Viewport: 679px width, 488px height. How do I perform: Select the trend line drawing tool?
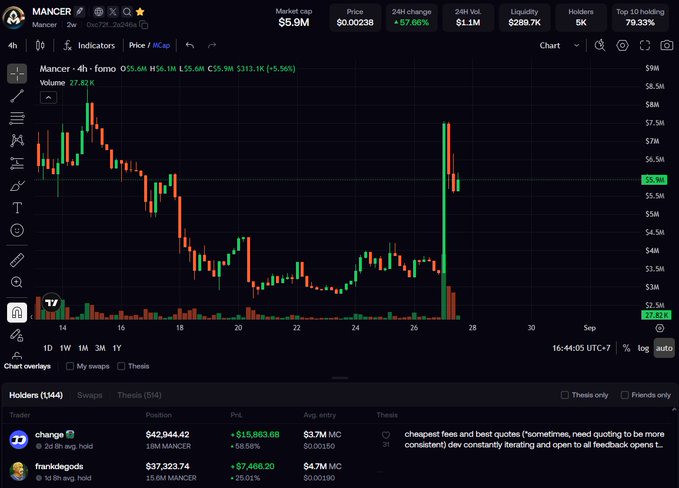tap(17, 96)
